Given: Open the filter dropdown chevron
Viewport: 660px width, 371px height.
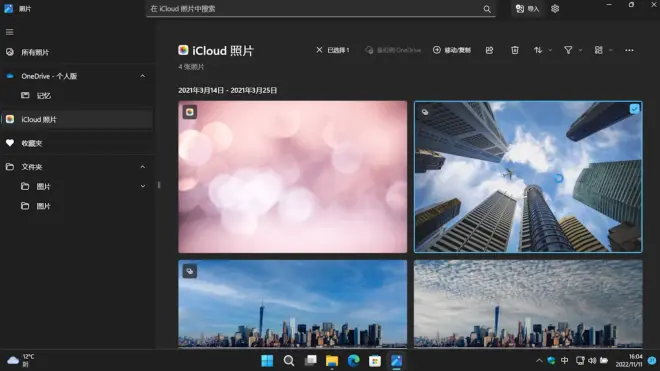Looking at the screenshot, I should pos(580,50).
